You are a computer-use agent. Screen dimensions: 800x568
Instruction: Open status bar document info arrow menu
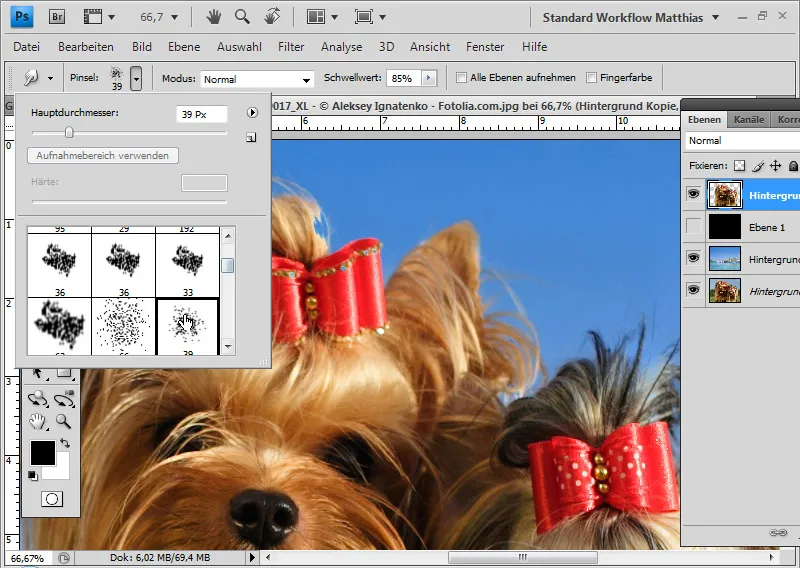[x=252, y=557]
